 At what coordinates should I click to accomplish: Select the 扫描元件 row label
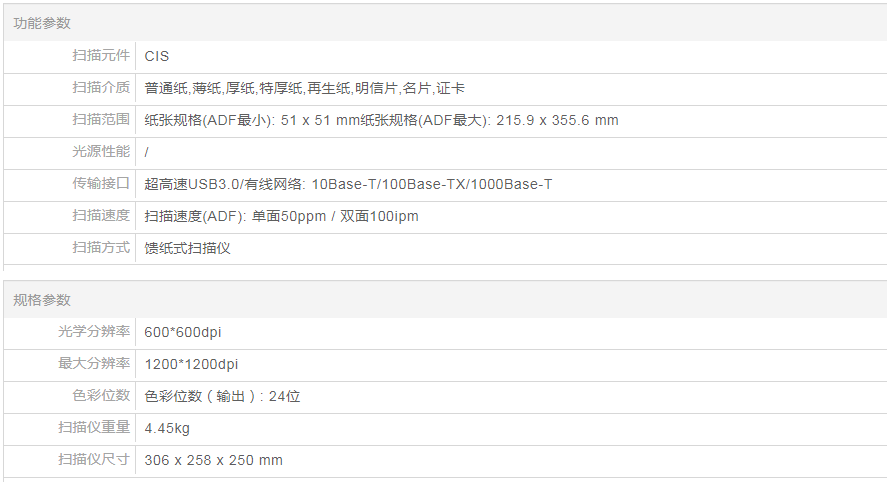(x=100, y=56)
